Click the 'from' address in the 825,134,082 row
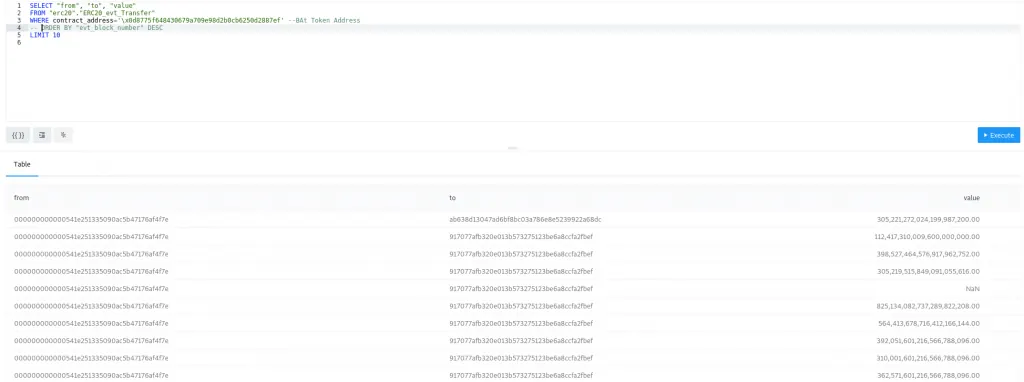Screen dimensions: 1024x382 pyautogui.click(x=91, y=306)
